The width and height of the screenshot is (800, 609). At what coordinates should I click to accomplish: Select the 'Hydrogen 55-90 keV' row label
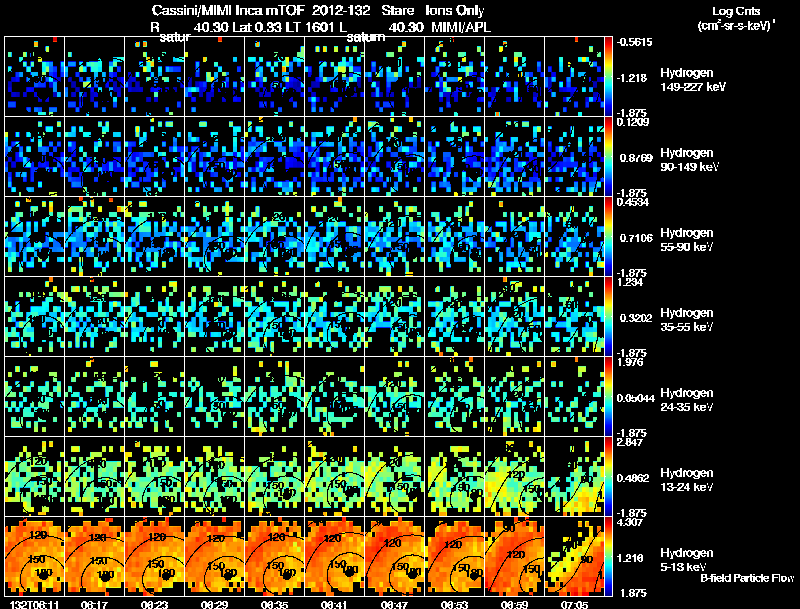[687, 240]
